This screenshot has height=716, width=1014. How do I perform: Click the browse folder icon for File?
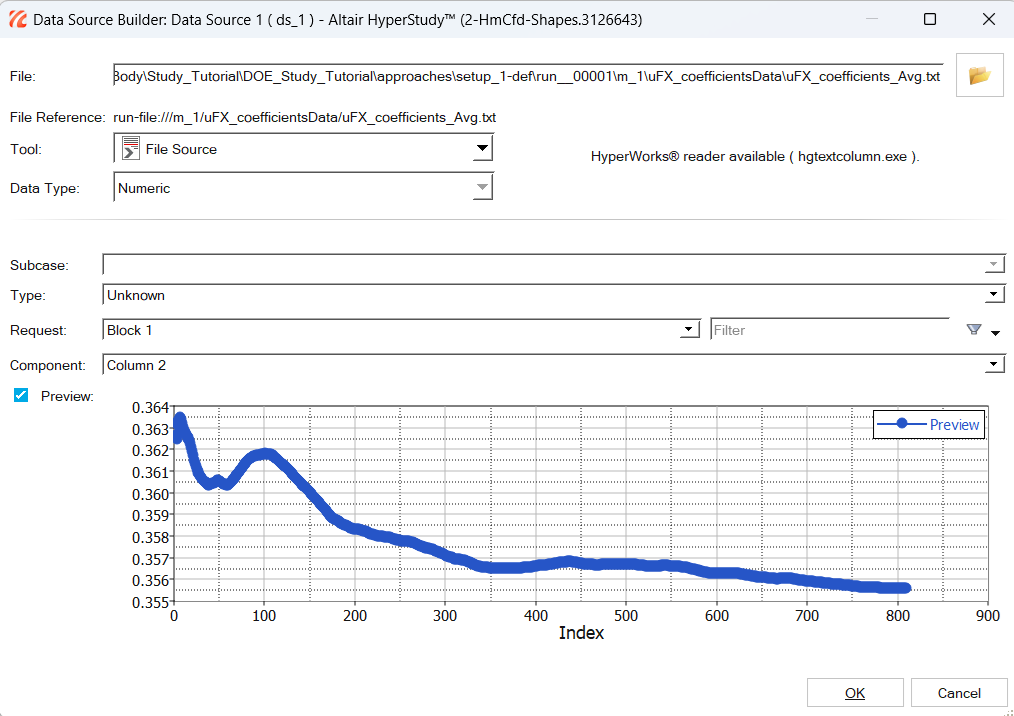click(979, 76)
